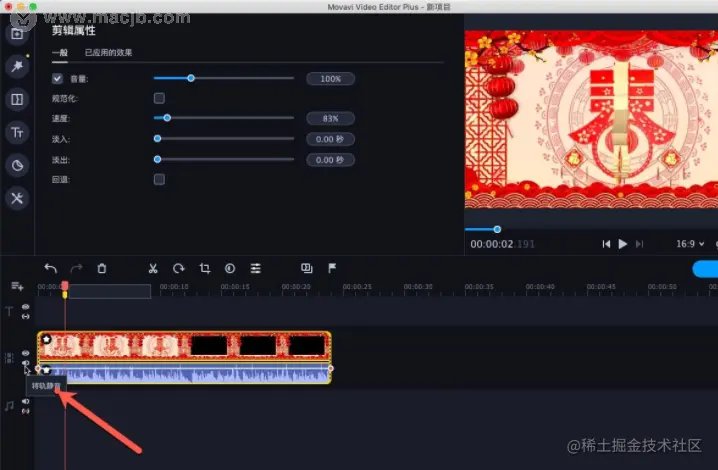Rotate the selected clip
The image size is (718, 470).
point(179,268)
